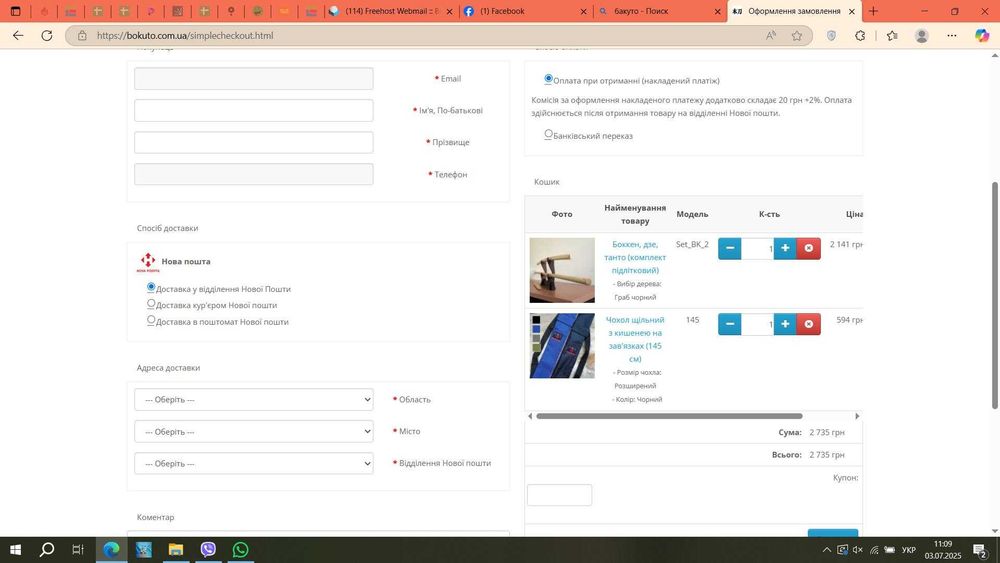Screen dimensions: 1000x563
Task: Open WhatsApp from the taskbar
Action: (x=240, y=549)
